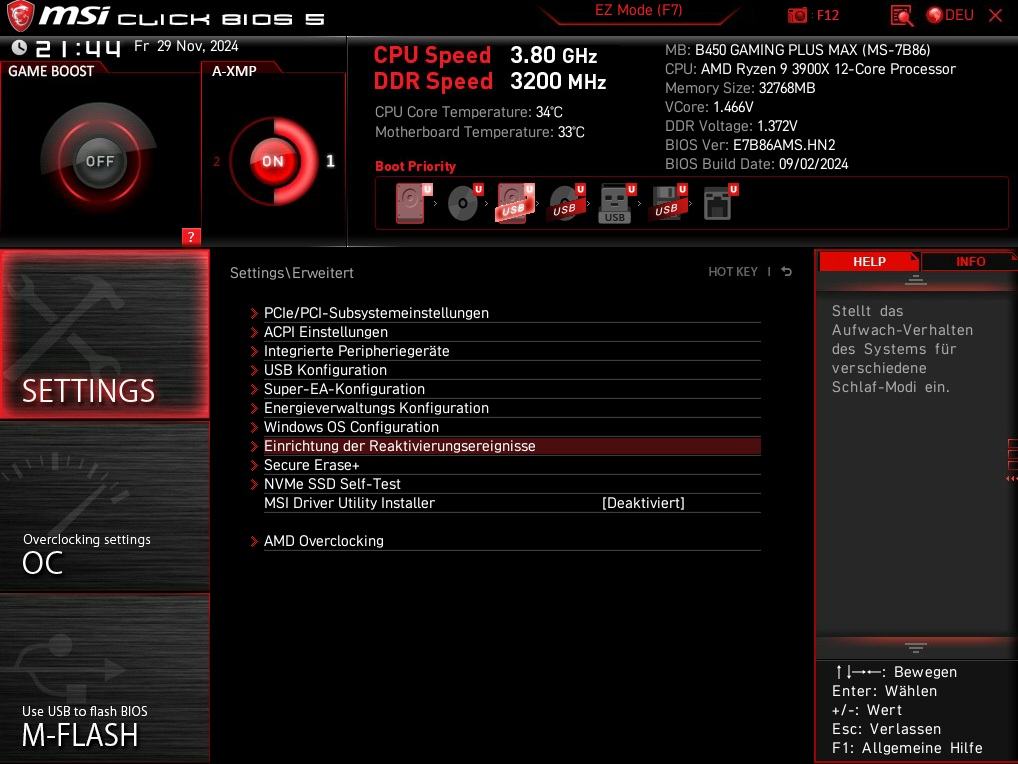1018x764 pixels.
Task: Switch to the INFO tab
Action: [x=970, y=261]
